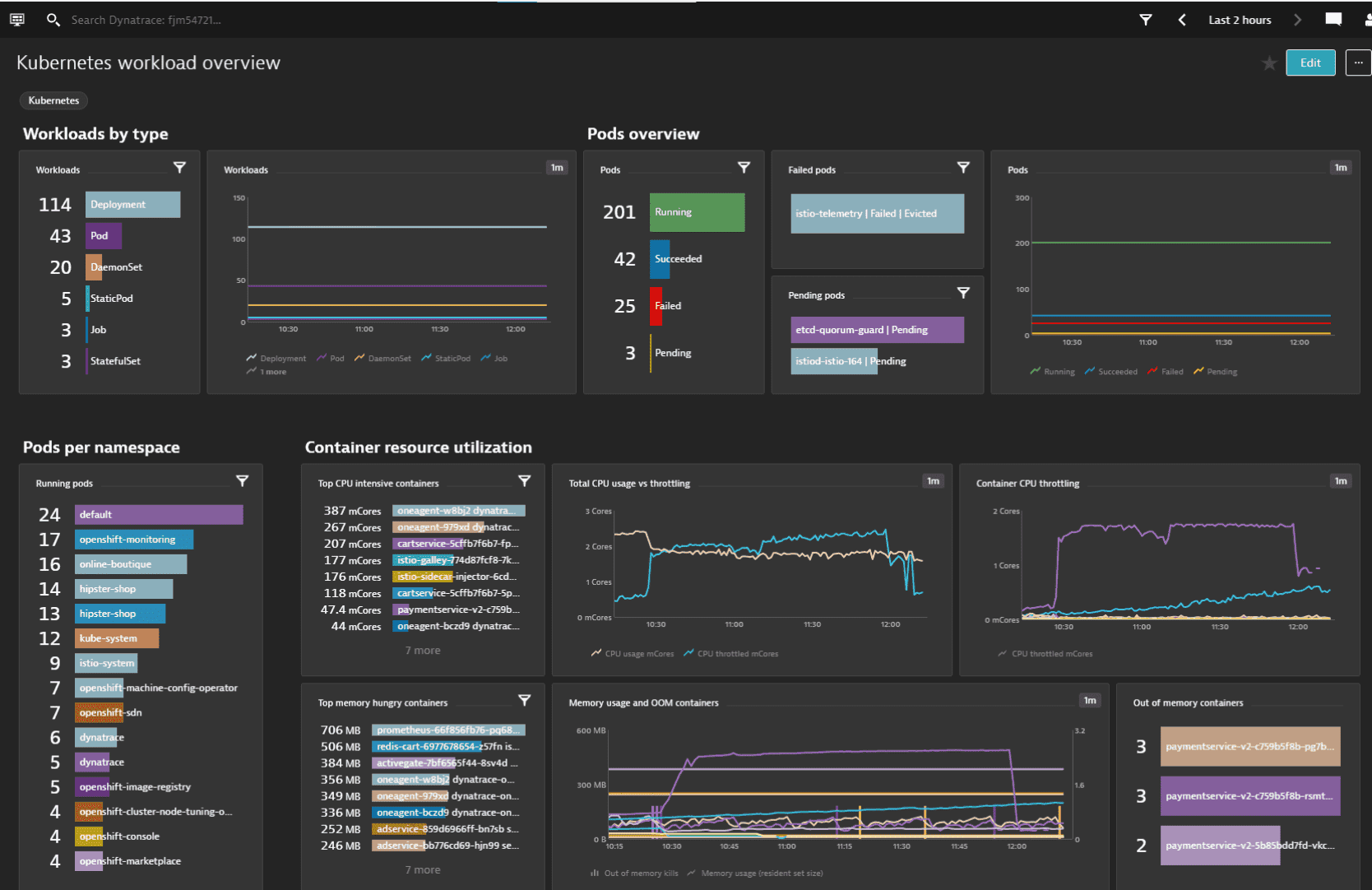Open the dashboard options menu via ellipsis

pyautogui.click(x=1358, y=63)
